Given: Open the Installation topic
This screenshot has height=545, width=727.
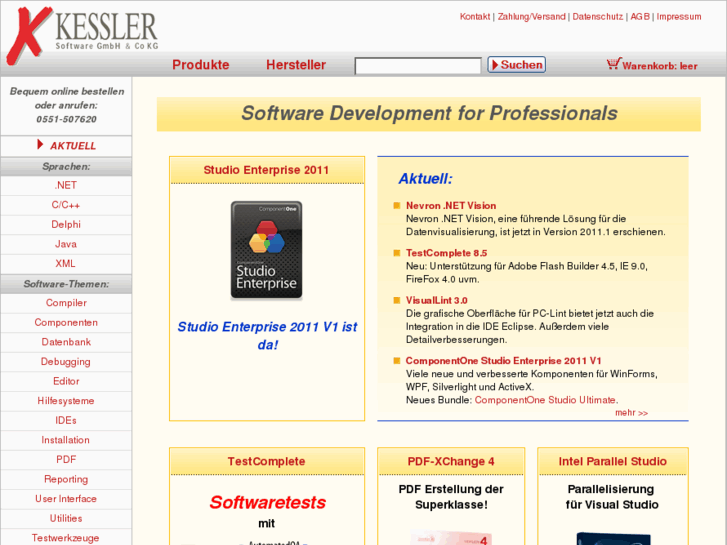Looking at the screenshot, I should pyautogui.click(x=66, y=440).
